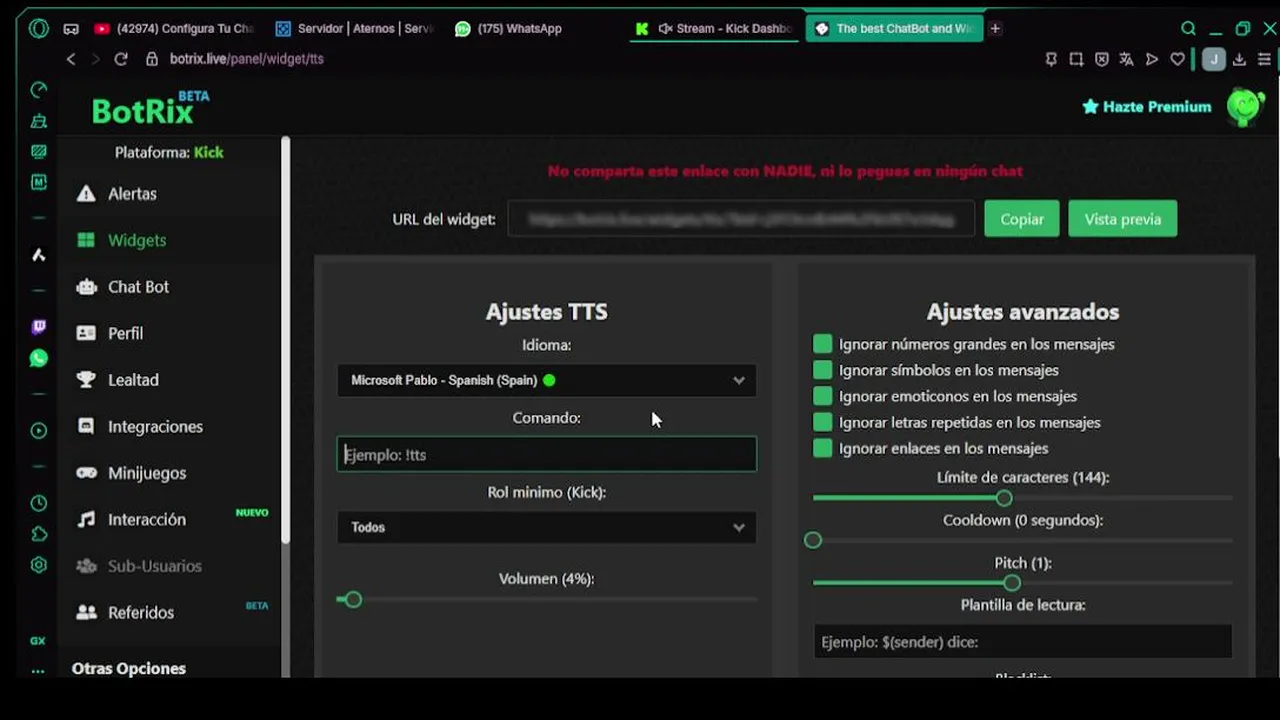Viewport: 1280px width, 720px height.
Task: Focus the Plantilla de lectura input field
Action: tap(1023, 642)
